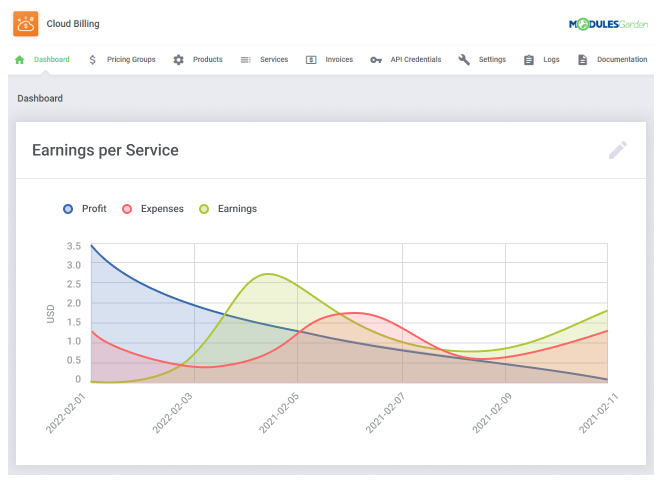The image size is (662, 486).
Task: Go to Pricing Groups tab
Action: point(131,60)
